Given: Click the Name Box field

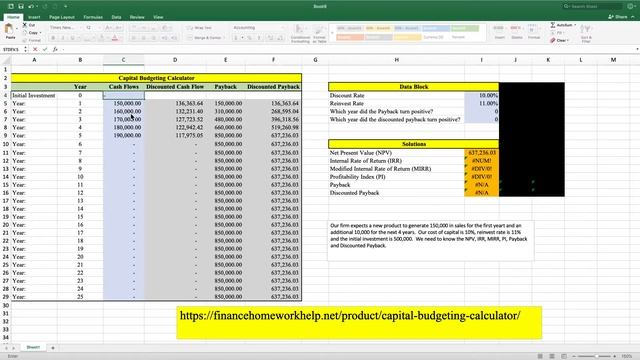Looking at the screenshot, I should coord(12,49).
